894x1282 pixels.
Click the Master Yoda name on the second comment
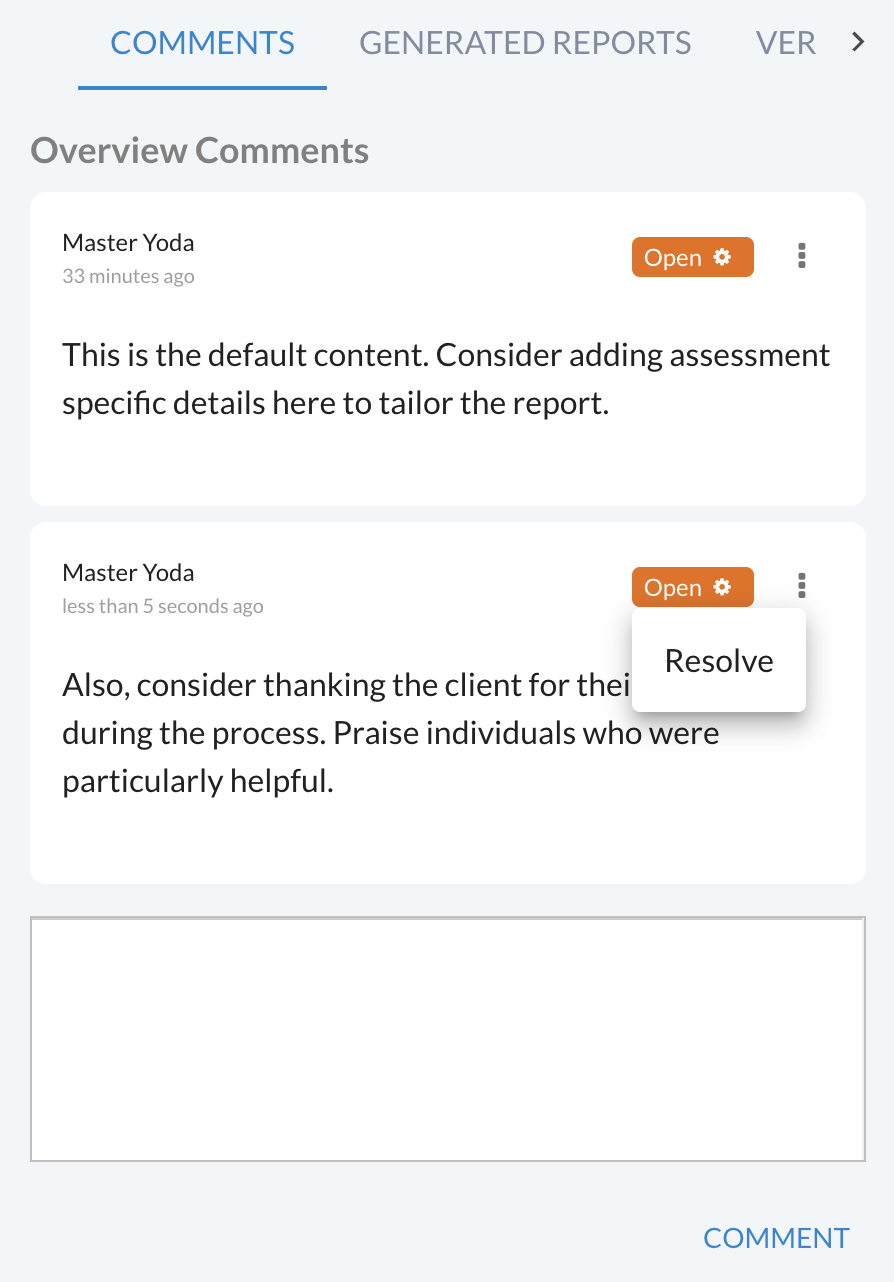[128, 572]
